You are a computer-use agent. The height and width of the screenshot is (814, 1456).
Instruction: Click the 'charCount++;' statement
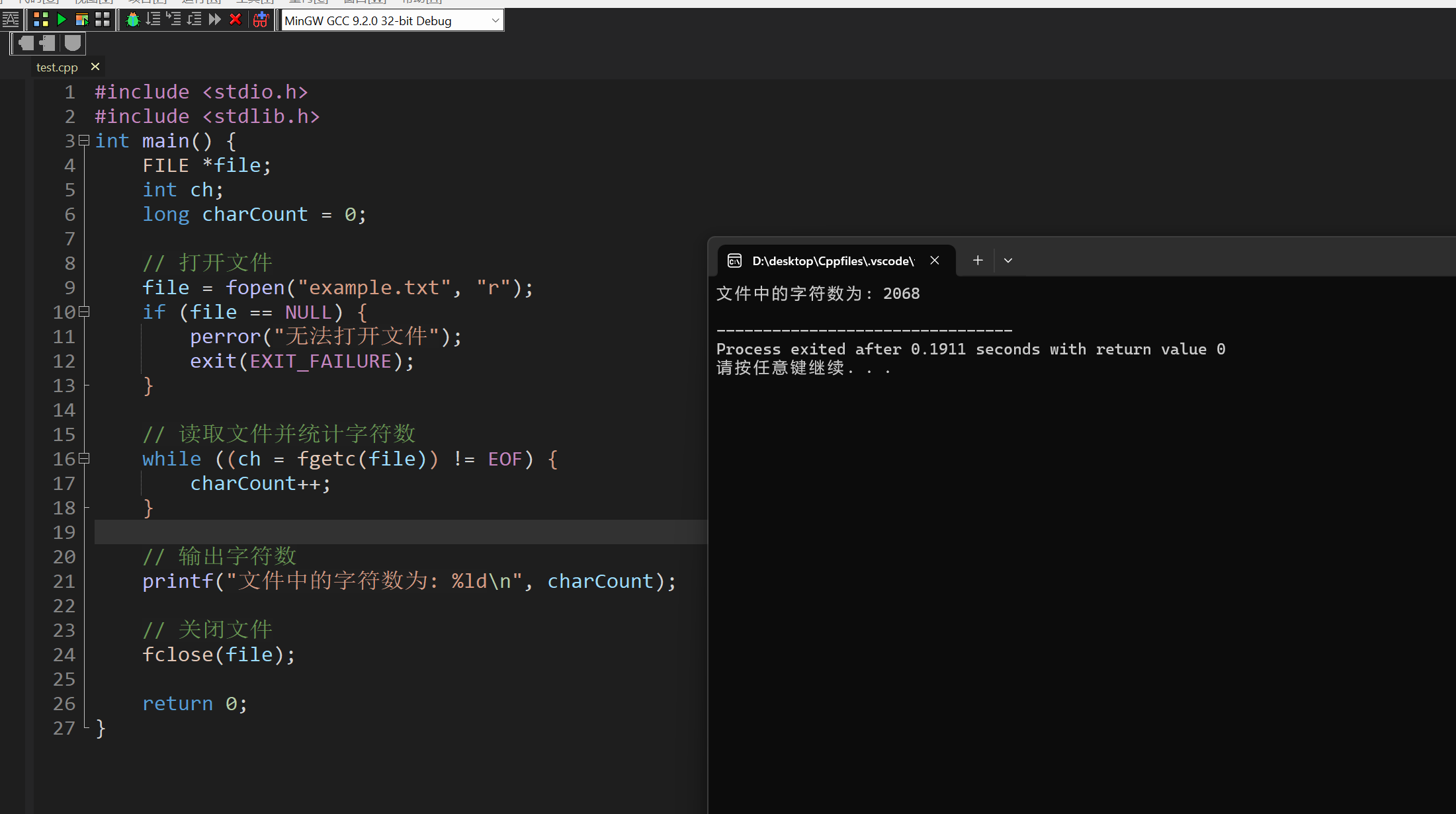260,483
